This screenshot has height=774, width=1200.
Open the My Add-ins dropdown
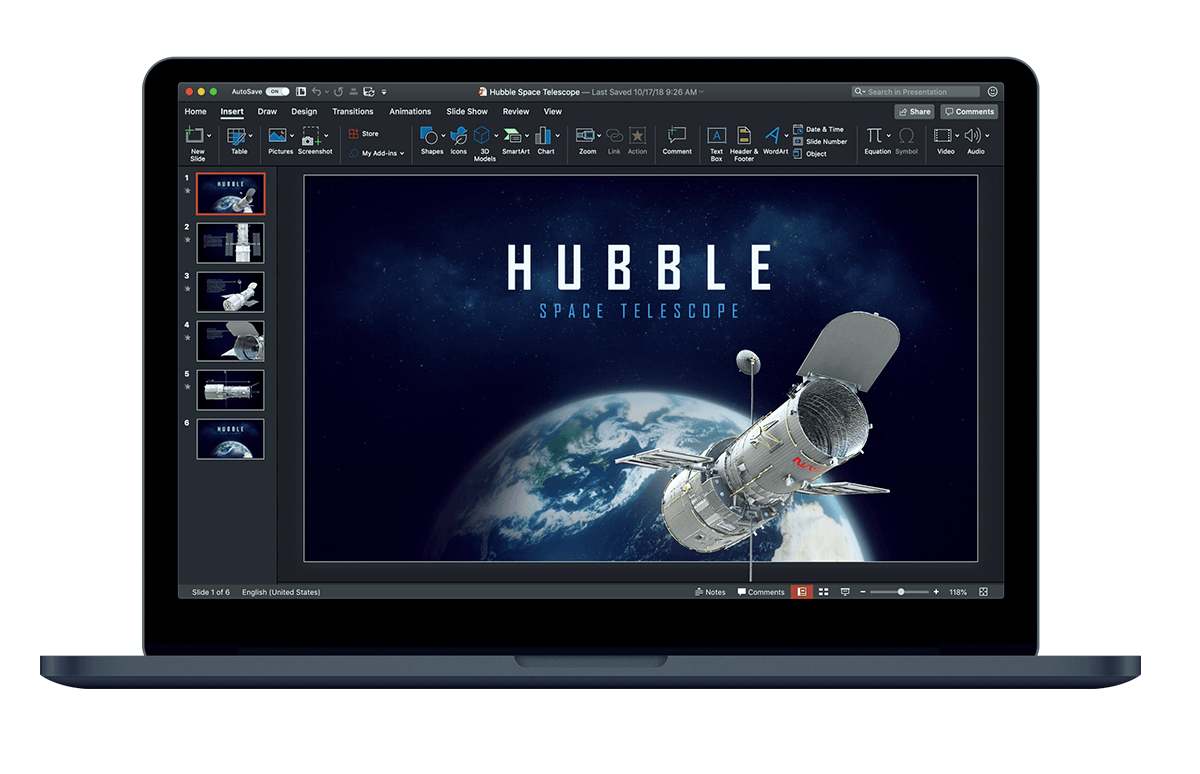pyautogui.click(x=376, y=153)
